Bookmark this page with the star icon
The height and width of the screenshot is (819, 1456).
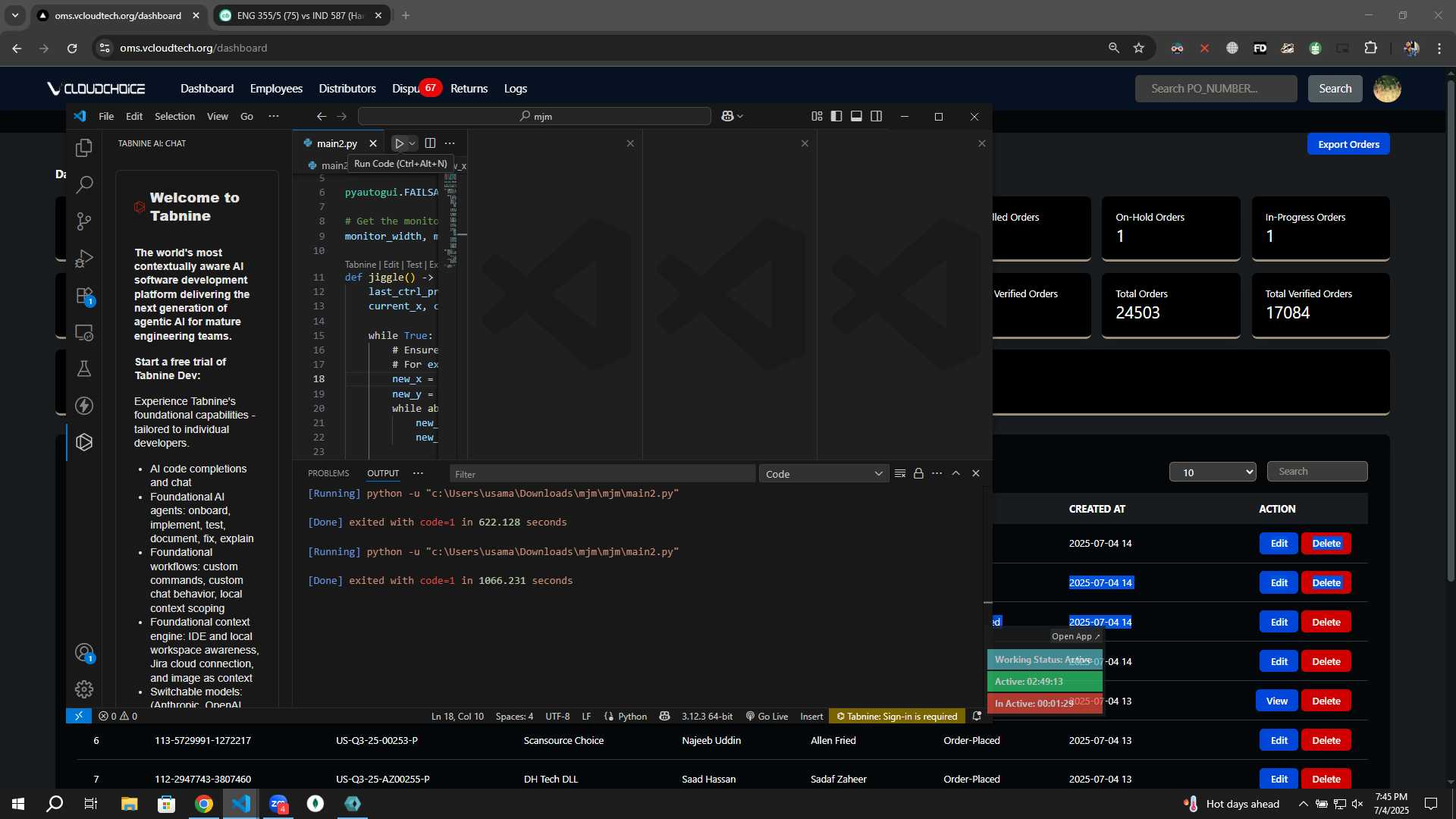point(1138,48)
